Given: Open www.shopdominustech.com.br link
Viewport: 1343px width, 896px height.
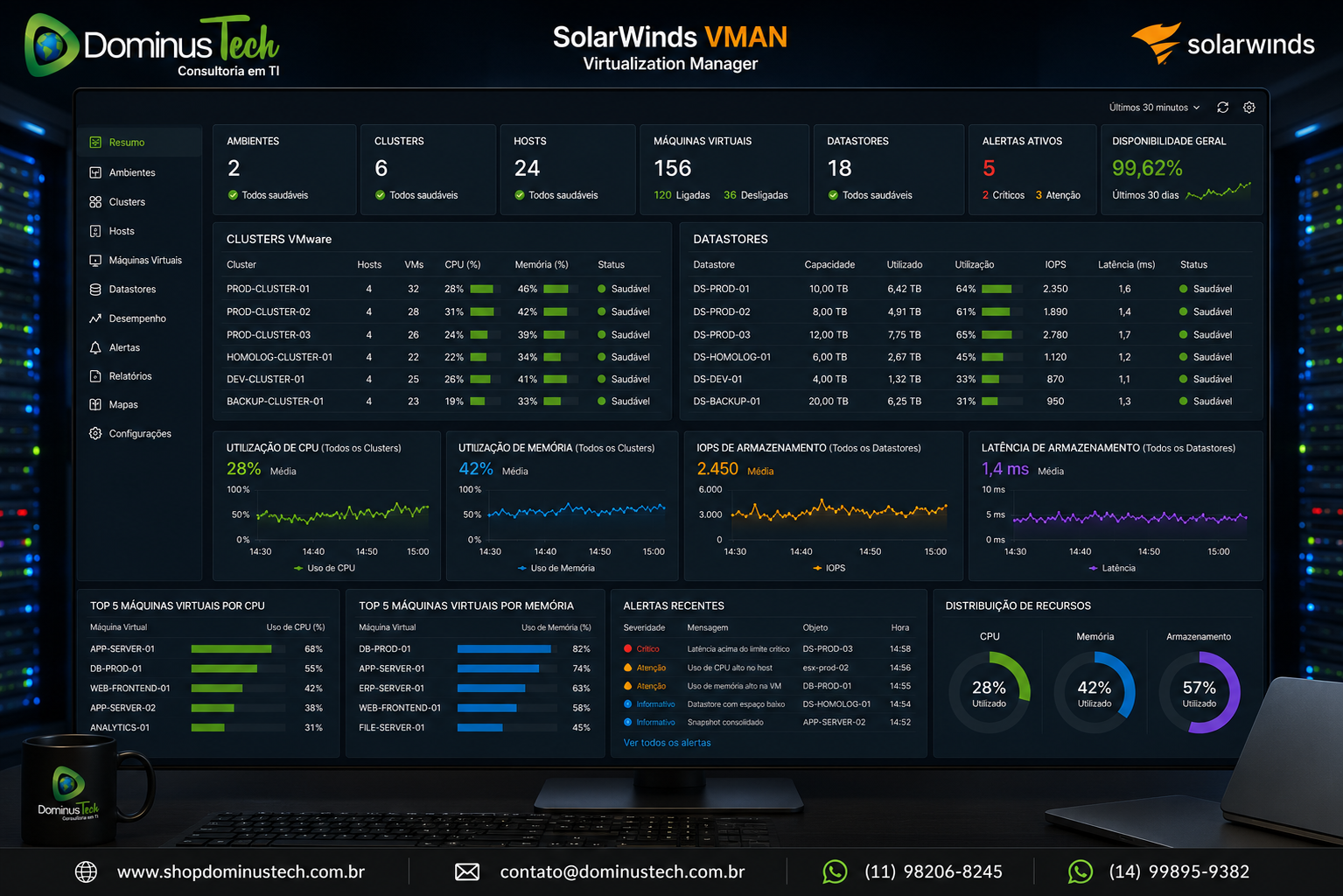Looking at the screenshot, I should click(x=241, y=871).
